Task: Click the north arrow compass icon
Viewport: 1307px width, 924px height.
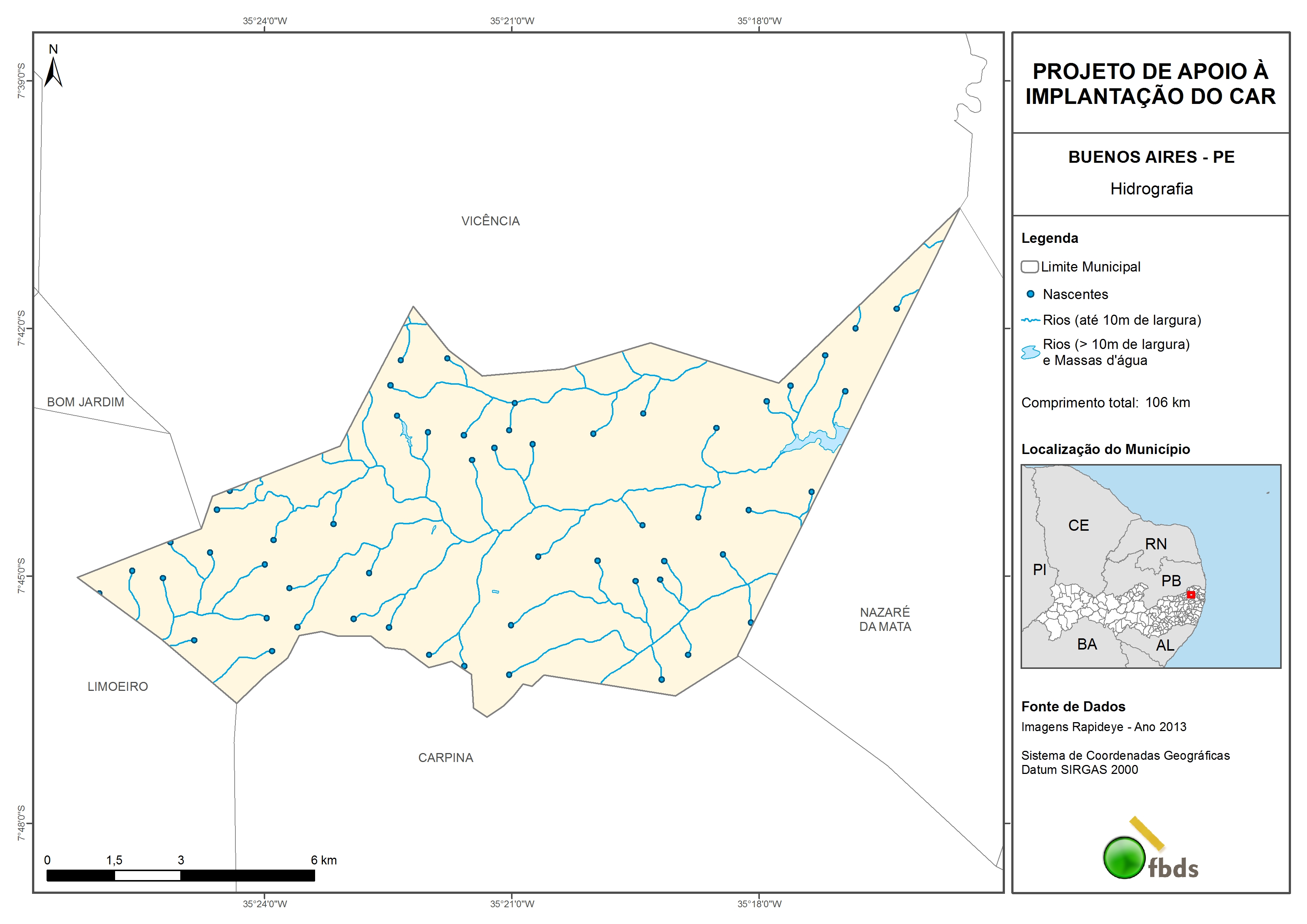Action: 53,71
